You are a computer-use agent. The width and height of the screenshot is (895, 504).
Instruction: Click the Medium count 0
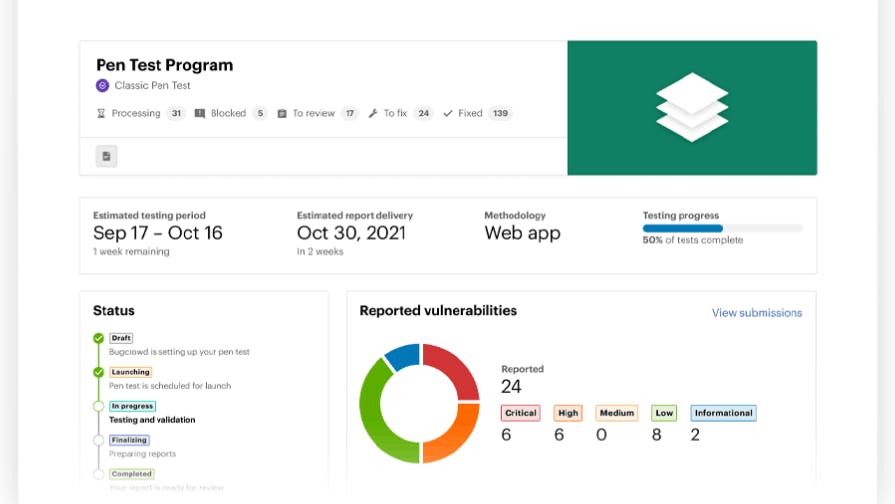(x=601, y=435)
